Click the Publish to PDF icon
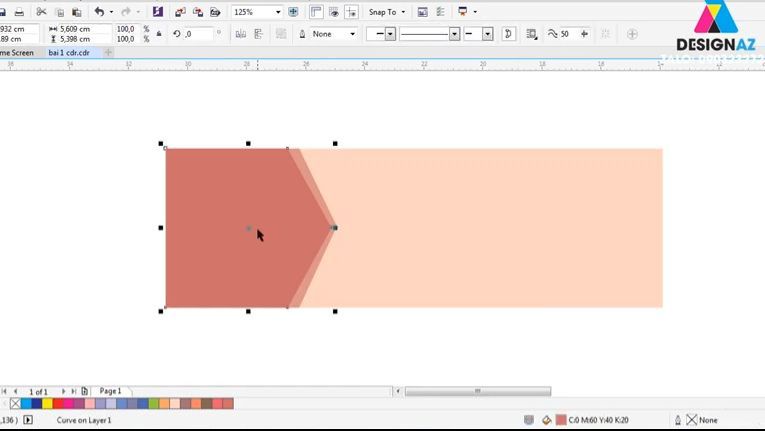The image size is (765, 431). 215,12
